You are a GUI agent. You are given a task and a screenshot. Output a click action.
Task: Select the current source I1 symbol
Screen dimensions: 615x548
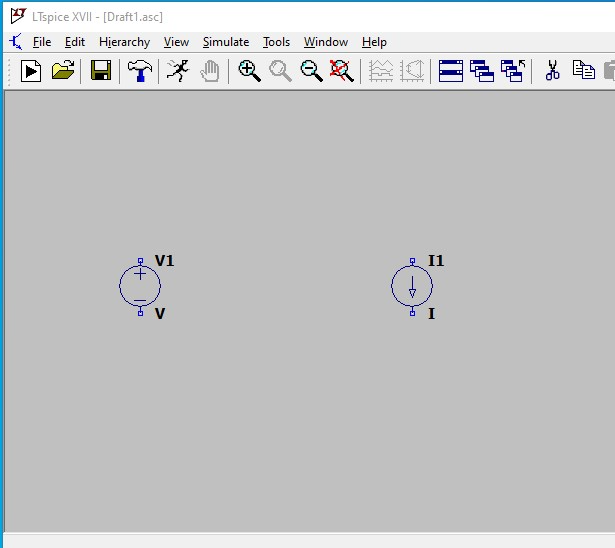[412, 286]
